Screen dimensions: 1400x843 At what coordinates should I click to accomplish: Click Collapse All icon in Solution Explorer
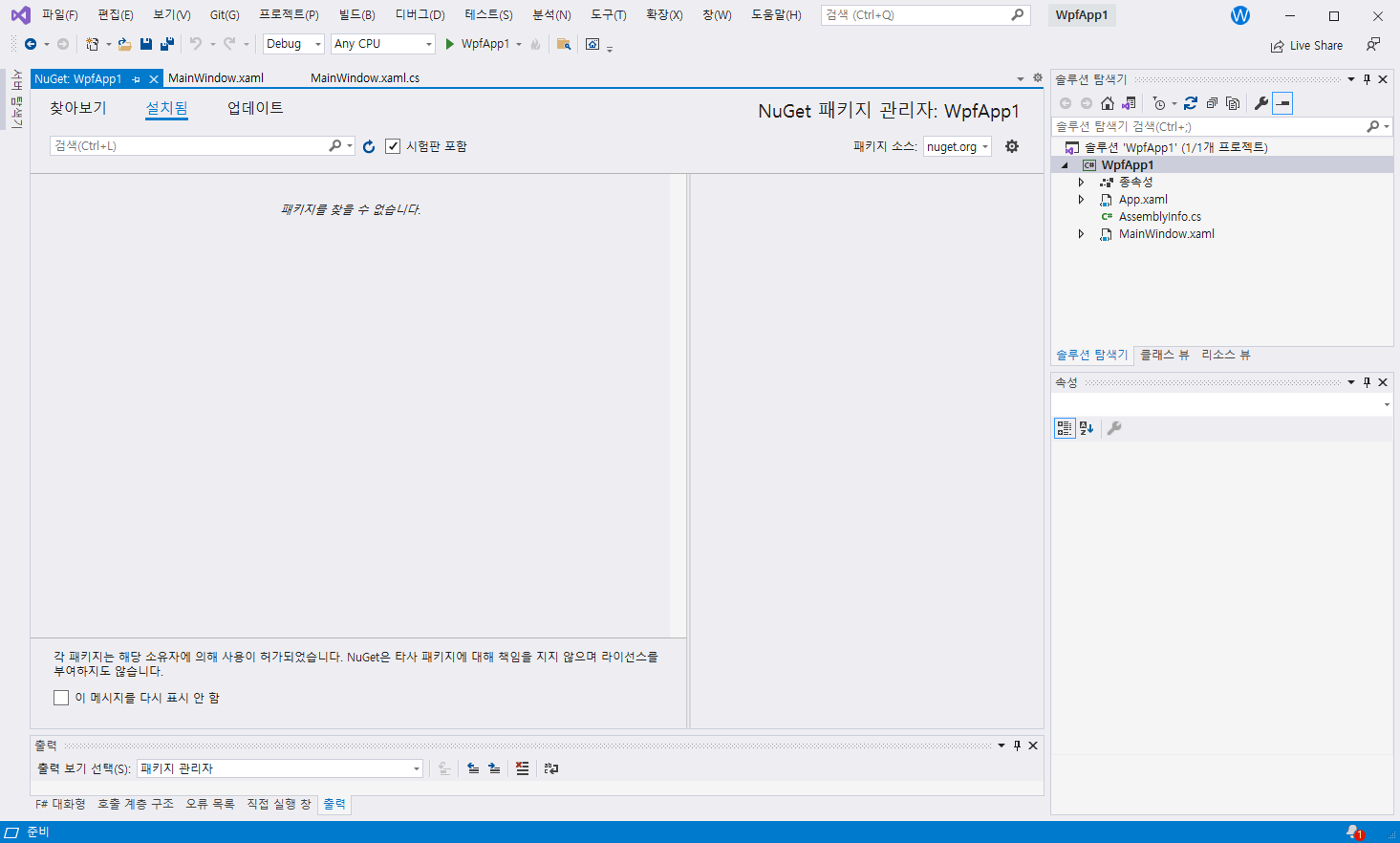[x=1212, y=103]
